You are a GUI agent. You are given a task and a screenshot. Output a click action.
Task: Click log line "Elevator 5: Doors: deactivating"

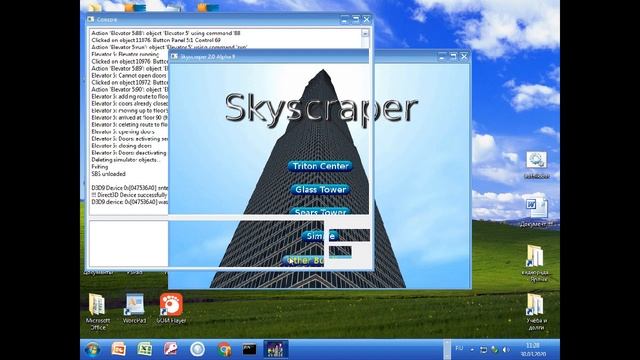coord(129,153)
